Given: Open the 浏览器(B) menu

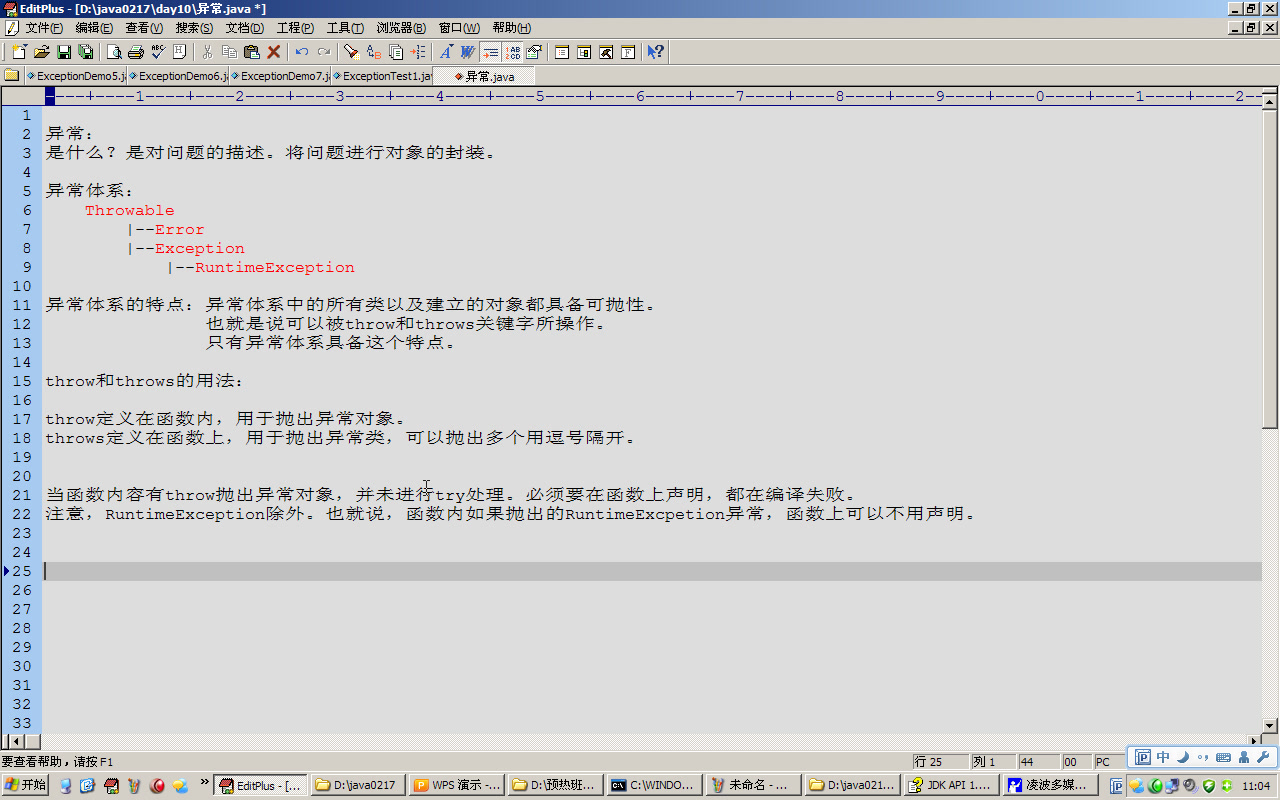Looking at the screenshot, I should tap(401, 28).
